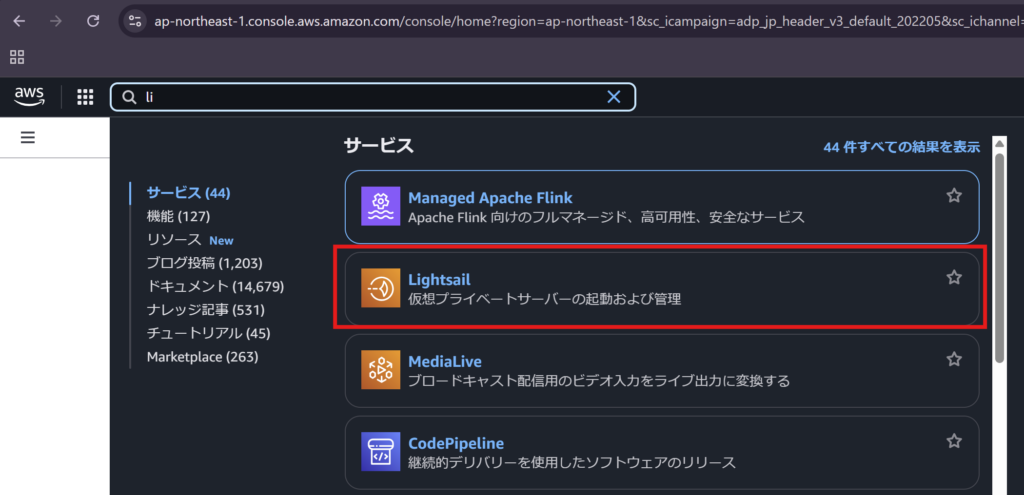Click the Managed Apache Flink service icon
The height and width of the screenshot is (495, 1024).
click(380, 207)
